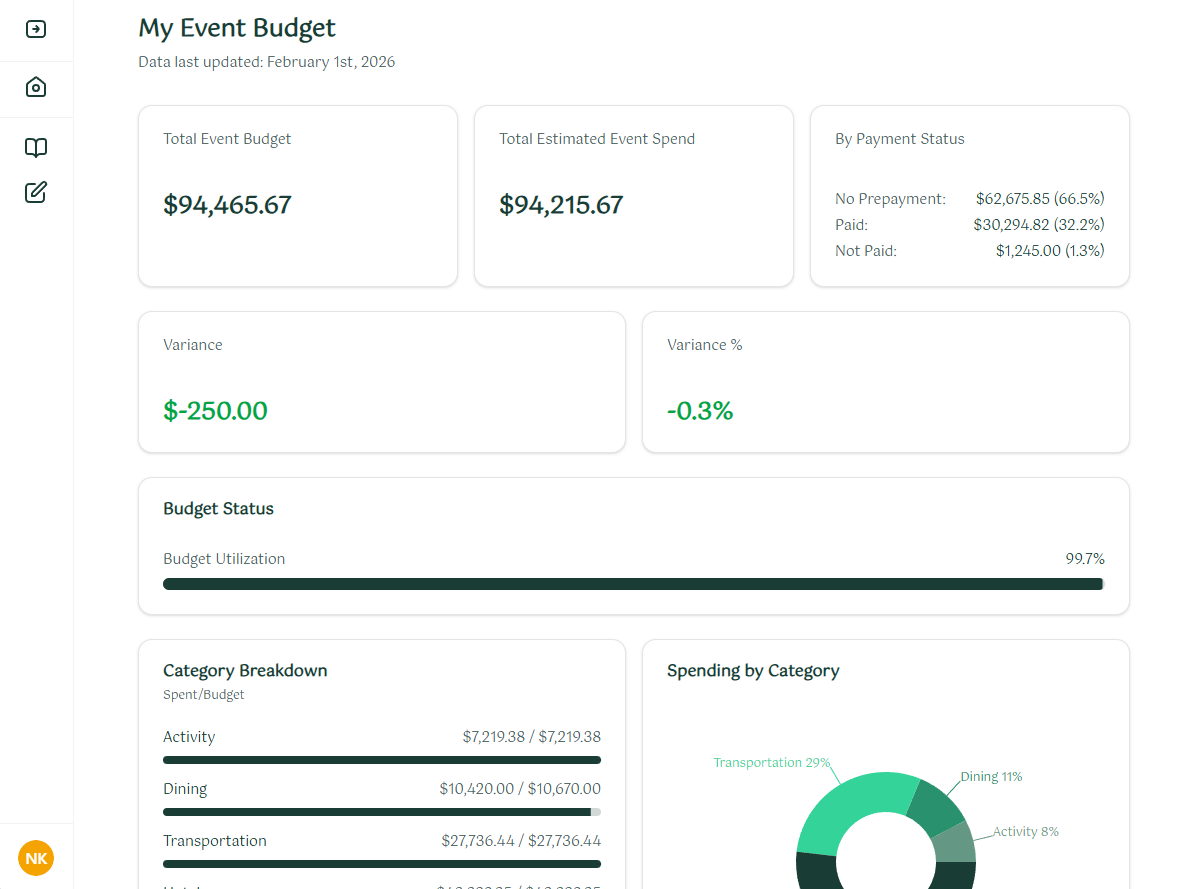
Task: Click the Transportation 29% chart label
Action: coord(772,762)
